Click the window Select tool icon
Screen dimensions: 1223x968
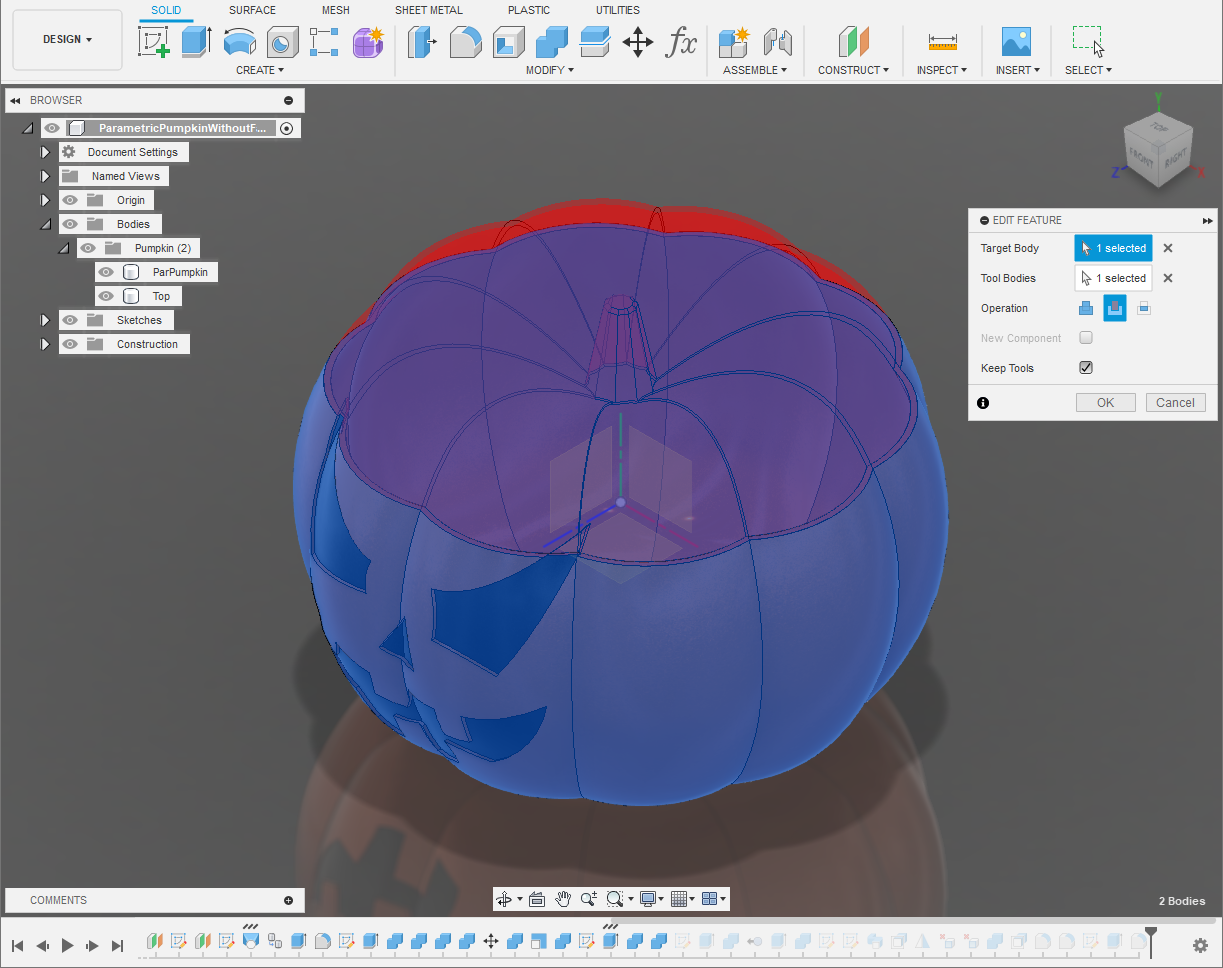pyautogui.click(x=1088, y=42)
